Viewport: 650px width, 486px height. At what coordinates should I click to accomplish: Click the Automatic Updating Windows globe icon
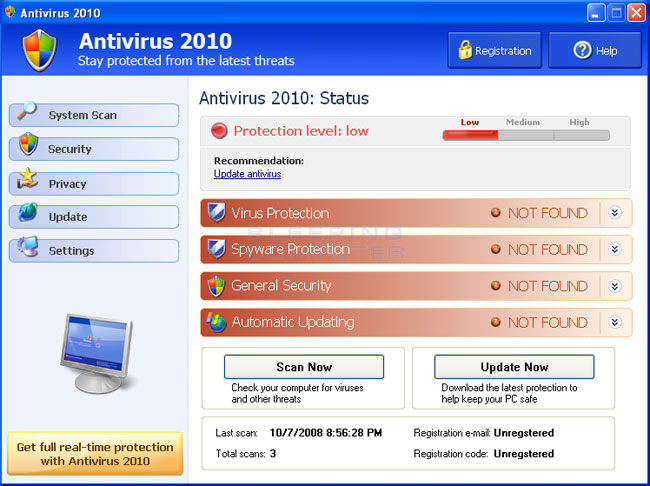click(x=216, y=322)
